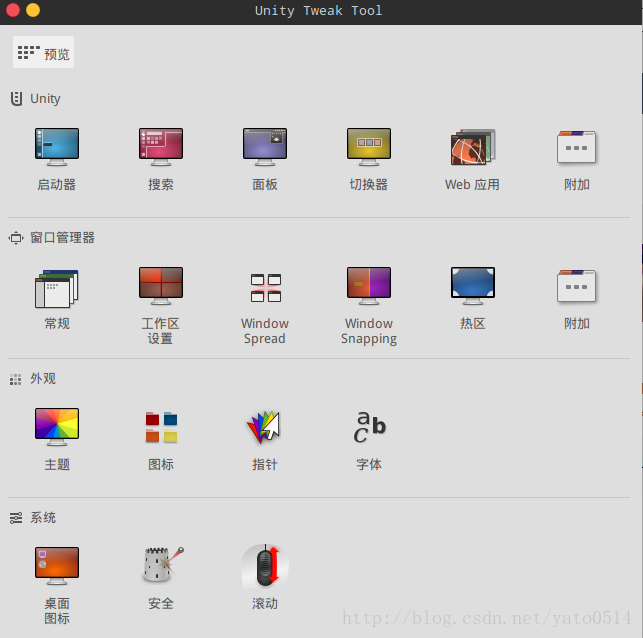Open the 工作区设置 workspace icon

[161, 286]
